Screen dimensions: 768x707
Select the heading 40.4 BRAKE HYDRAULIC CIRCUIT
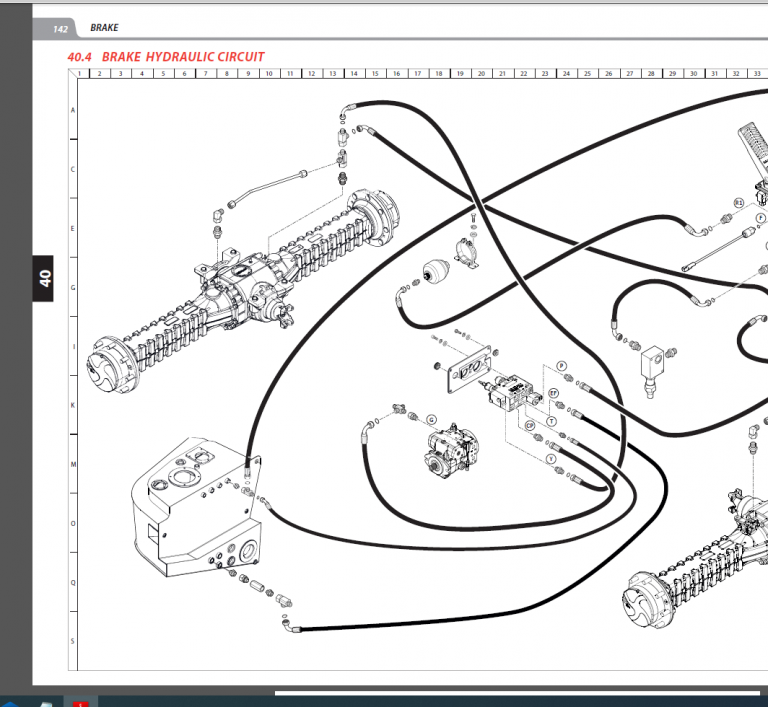coord(166,57)
